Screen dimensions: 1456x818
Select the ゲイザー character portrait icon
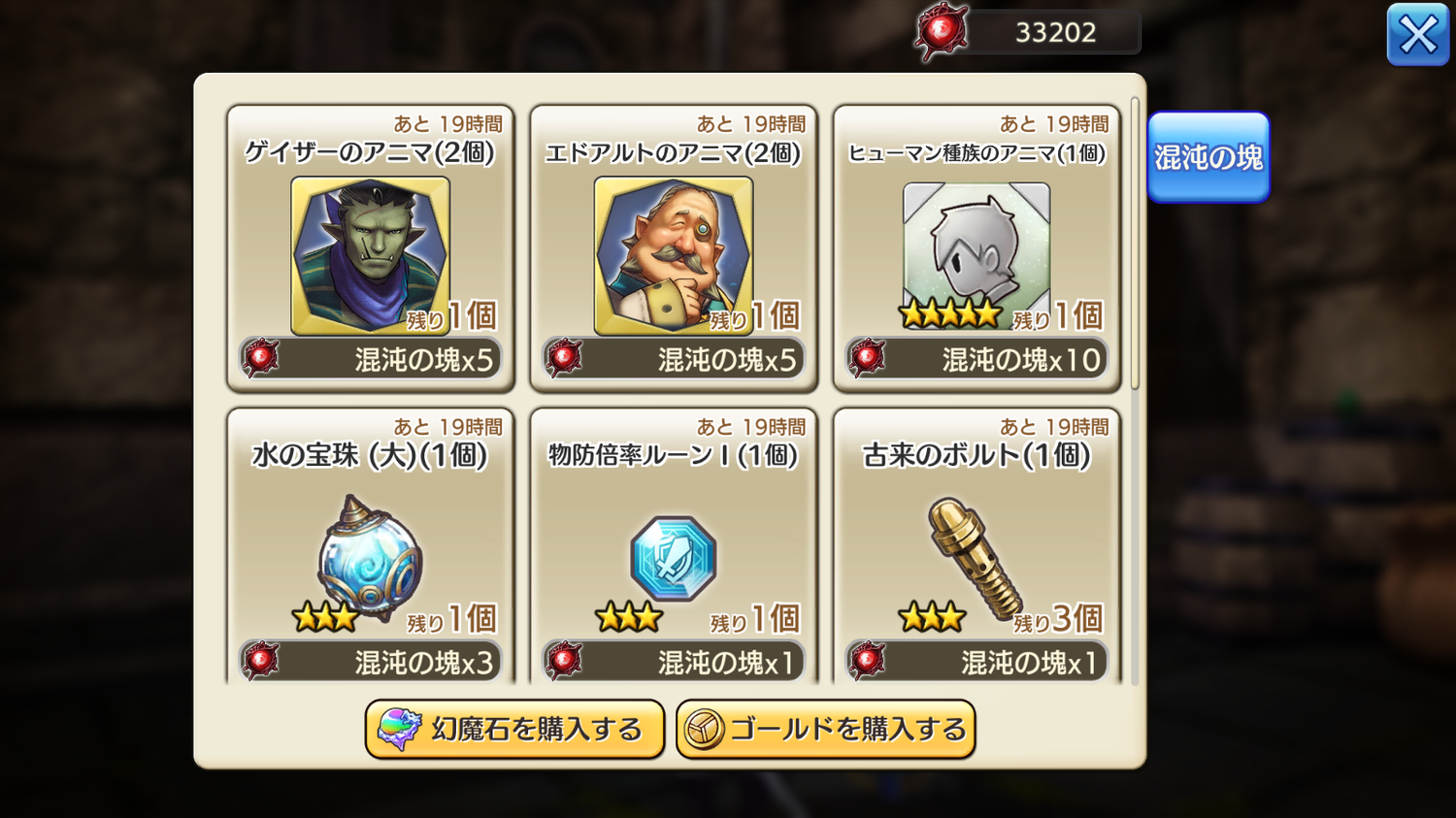tap(370, 256)
